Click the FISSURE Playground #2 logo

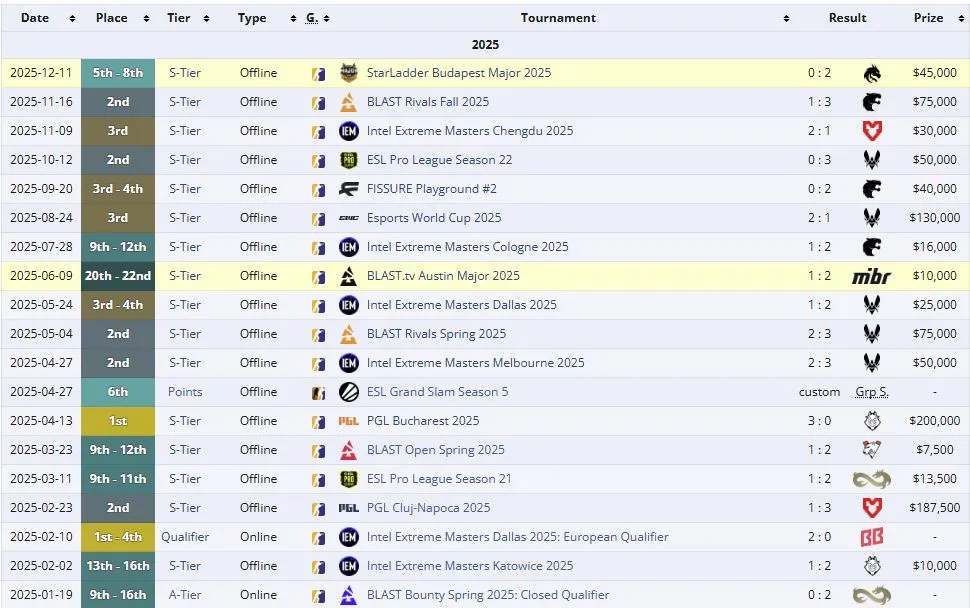pyautogui.click(x=349, y=189)
